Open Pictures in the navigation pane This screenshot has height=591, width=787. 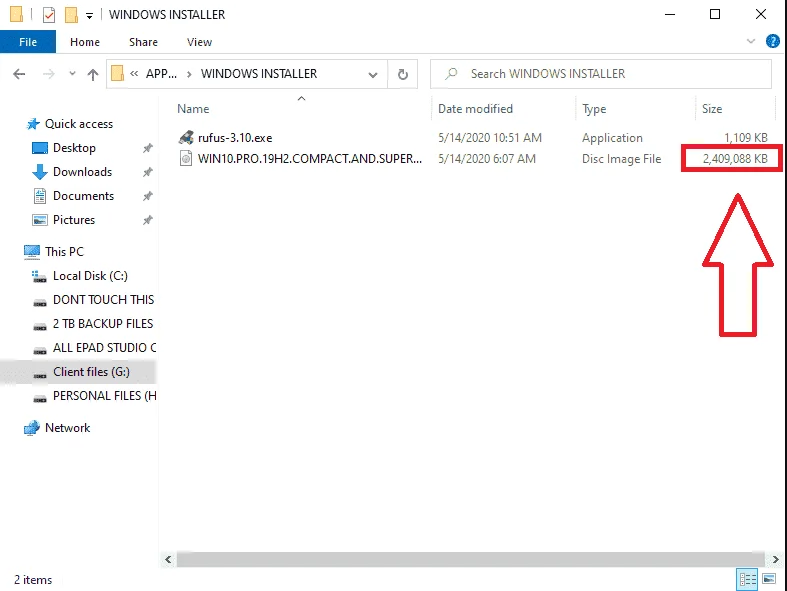tap(74, 220)
